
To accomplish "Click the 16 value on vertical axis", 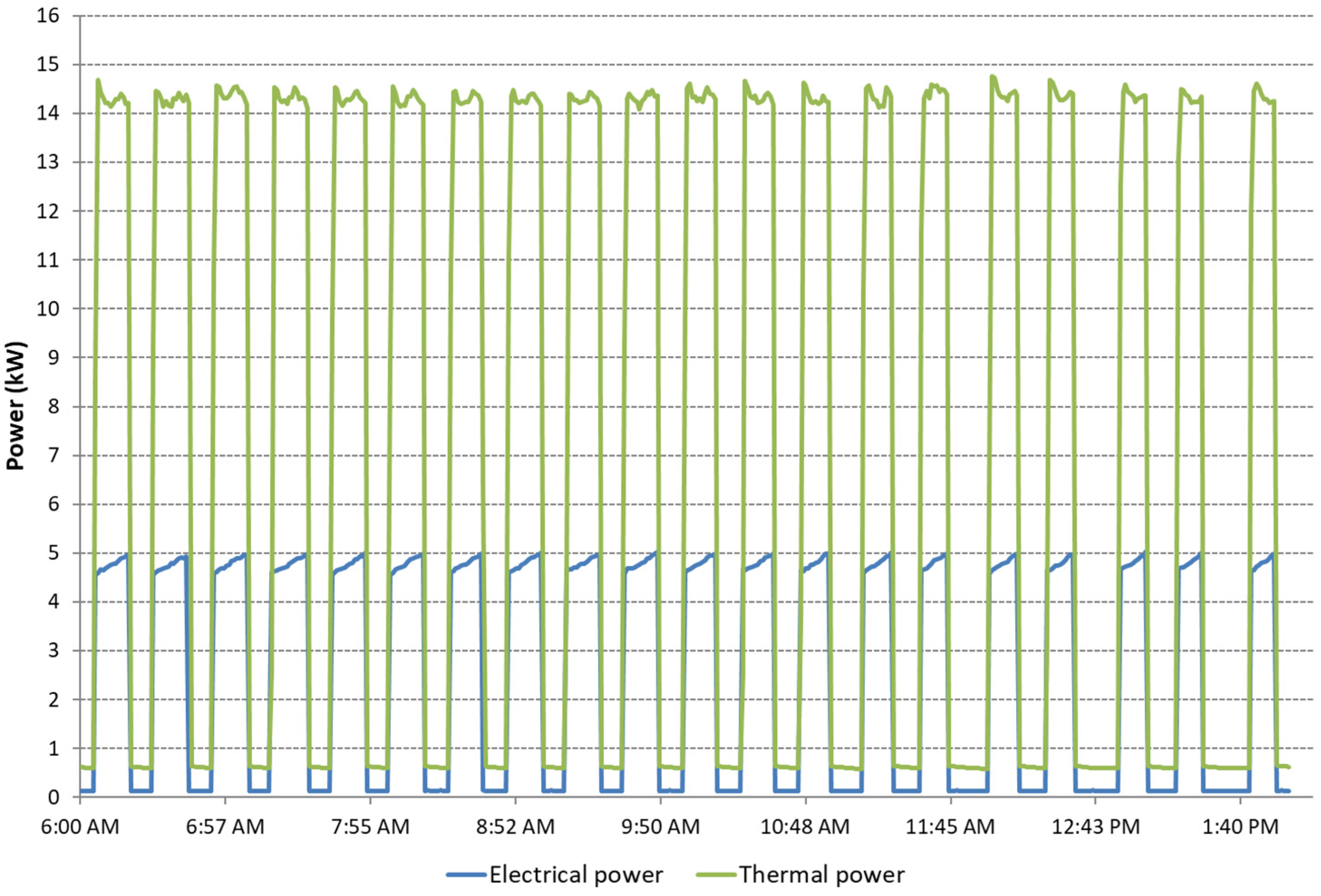I will point(48,16).
